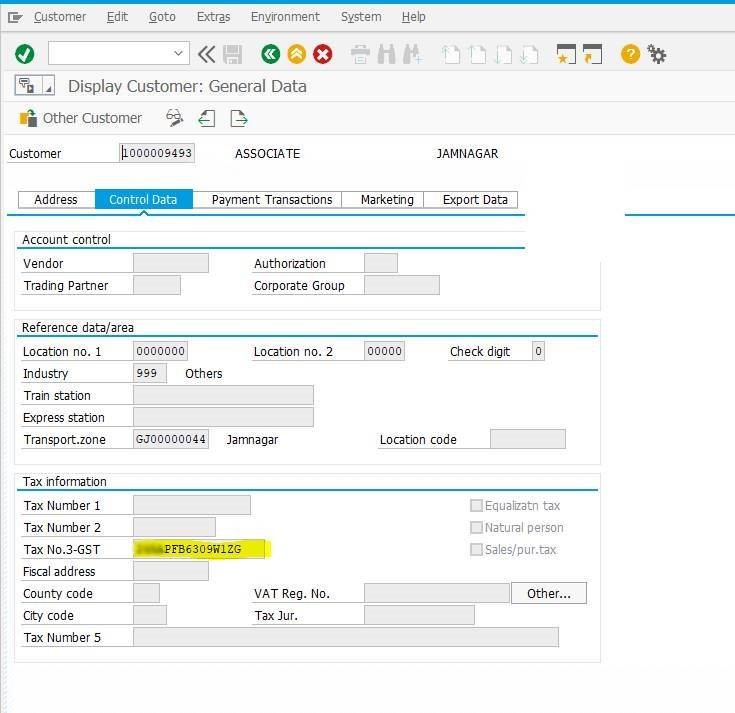The width and height of the screenshot is (735, 713).
Task: Toggle the Equalizatn tax checkbox
Action: pyautogui.click(x=476, y=505)
